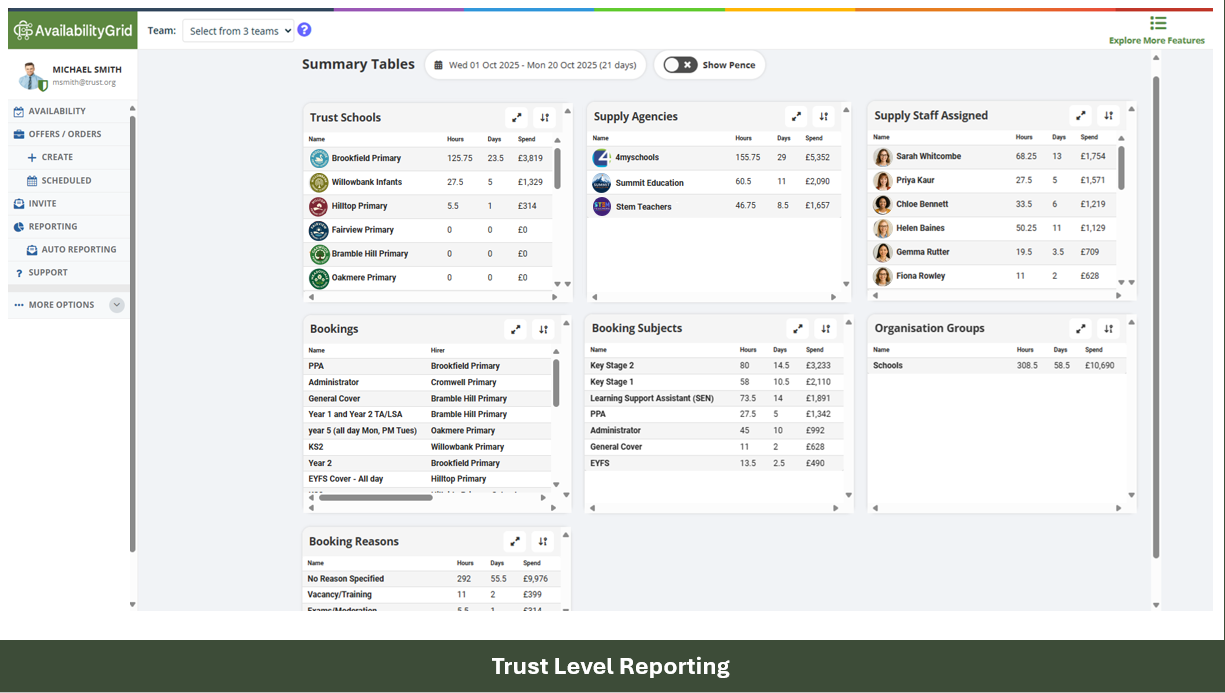1225x693 pixels.
Task: Click the Bookings table horizontal scrollbar
Action: pyautogui.click(x=376, y=497)
